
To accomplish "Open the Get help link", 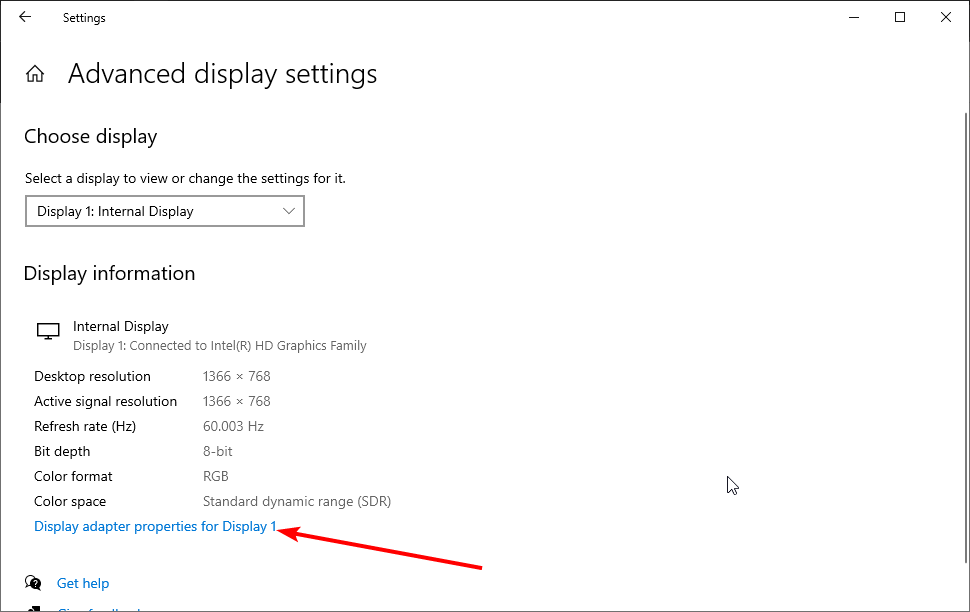I will [x=83, y=583].
